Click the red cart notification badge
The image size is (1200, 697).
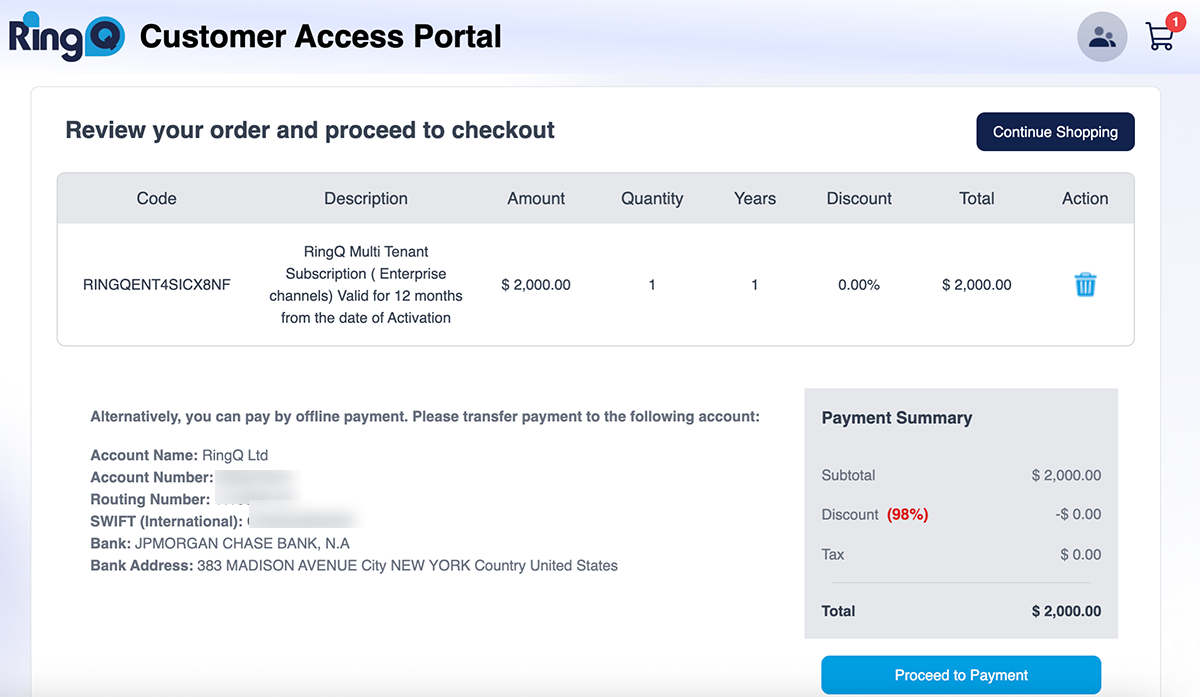tap(1176, 21)
